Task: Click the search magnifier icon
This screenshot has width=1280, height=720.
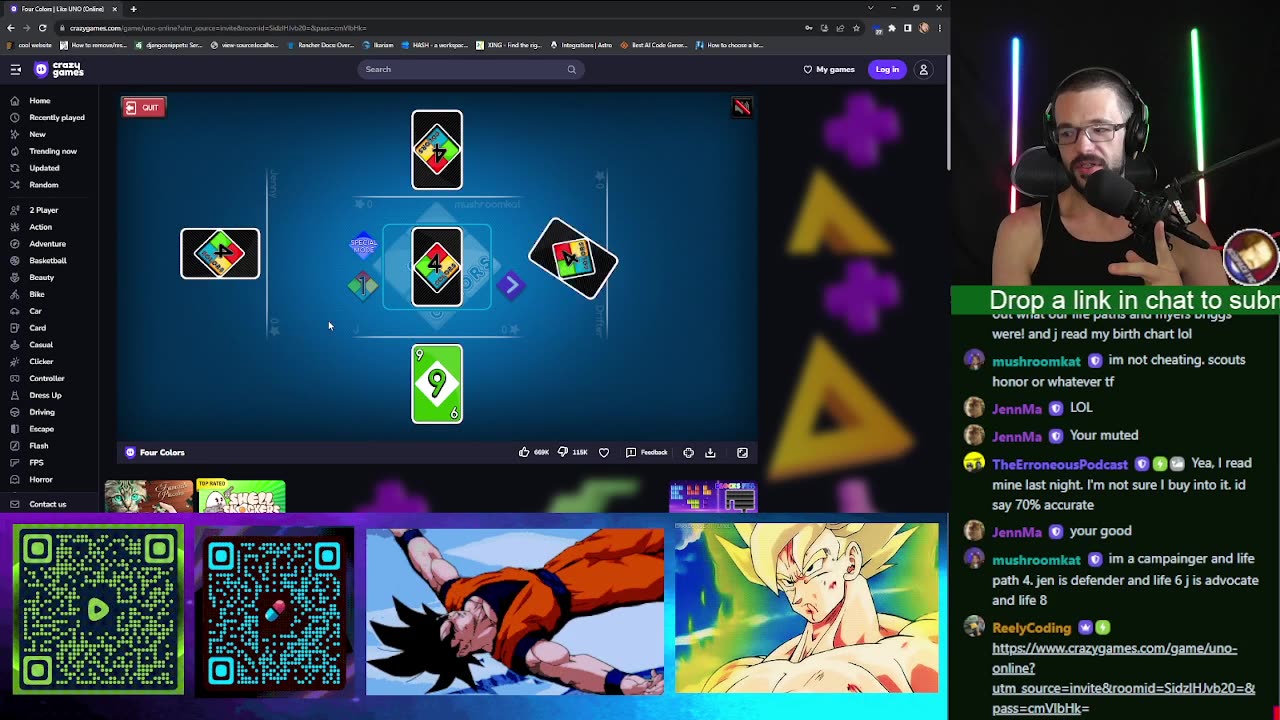Action: coord(571,69)
